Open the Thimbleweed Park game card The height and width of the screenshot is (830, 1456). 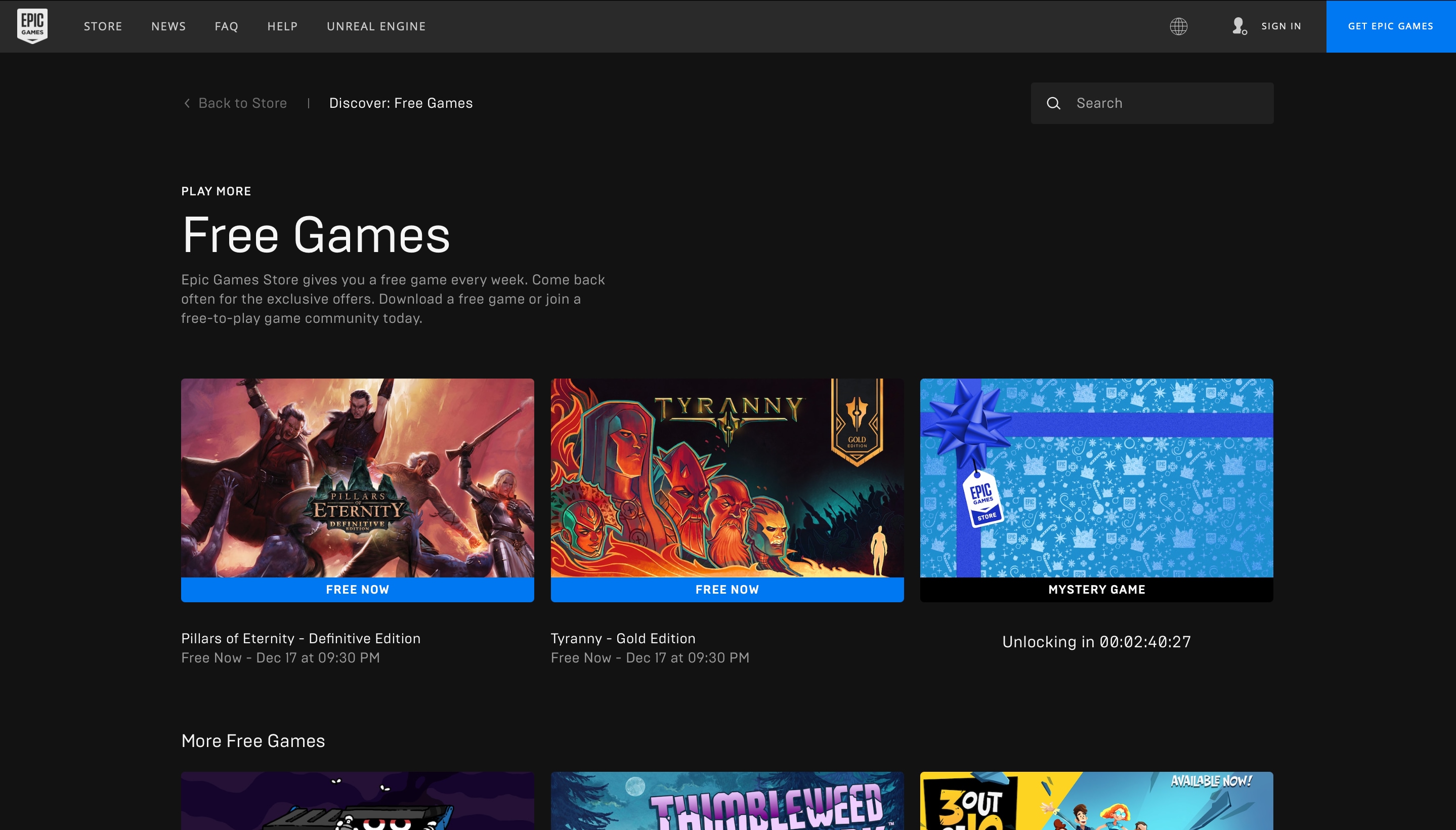tap(727, 801)
